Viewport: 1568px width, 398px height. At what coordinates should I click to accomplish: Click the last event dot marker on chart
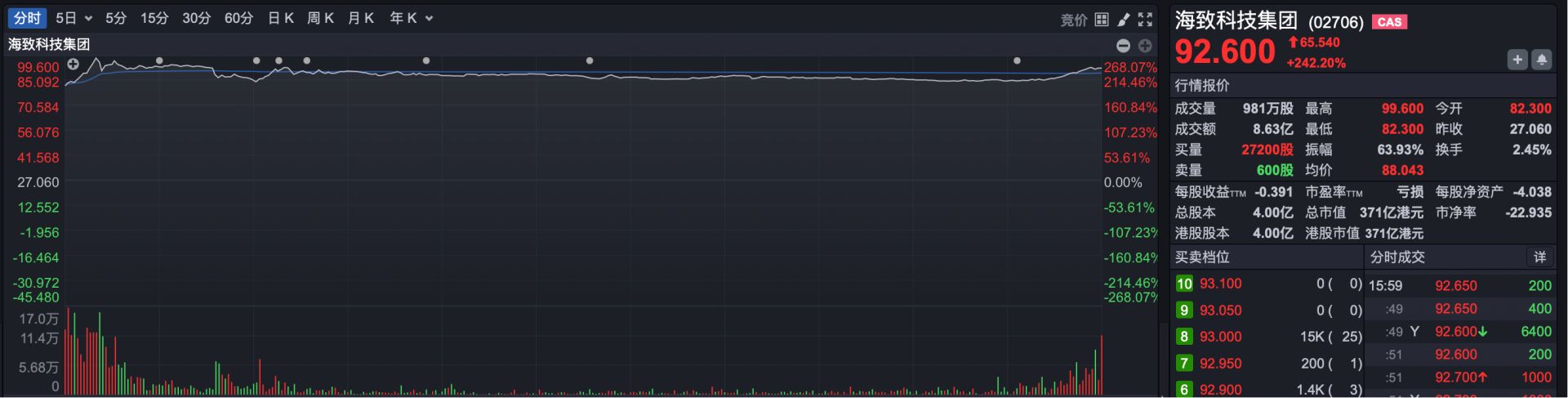(1017, 60)
